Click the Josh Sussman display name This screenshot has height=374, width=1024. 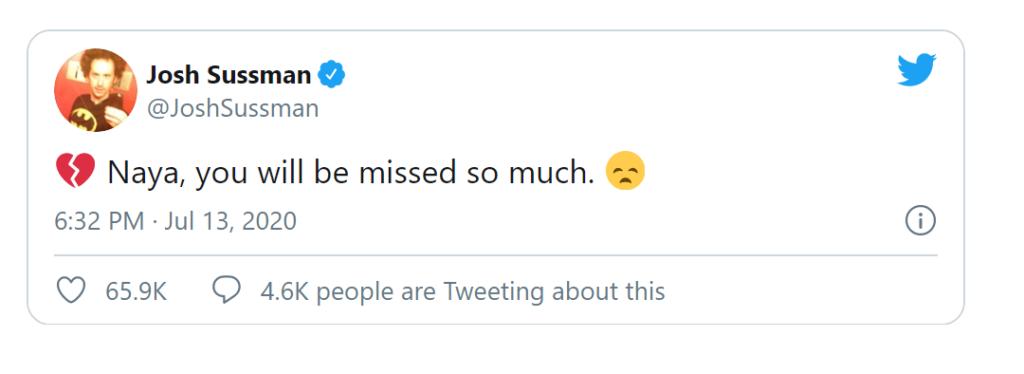(x=229, y=76)
